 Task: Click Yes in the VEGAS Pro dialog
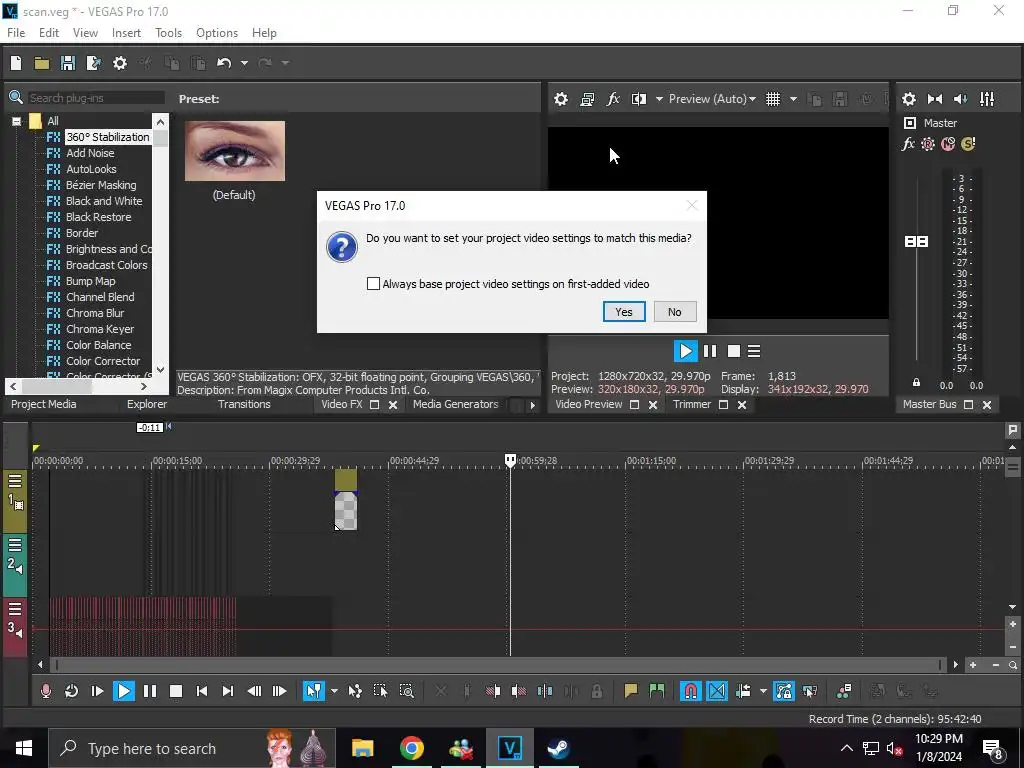tap(624, 312)
